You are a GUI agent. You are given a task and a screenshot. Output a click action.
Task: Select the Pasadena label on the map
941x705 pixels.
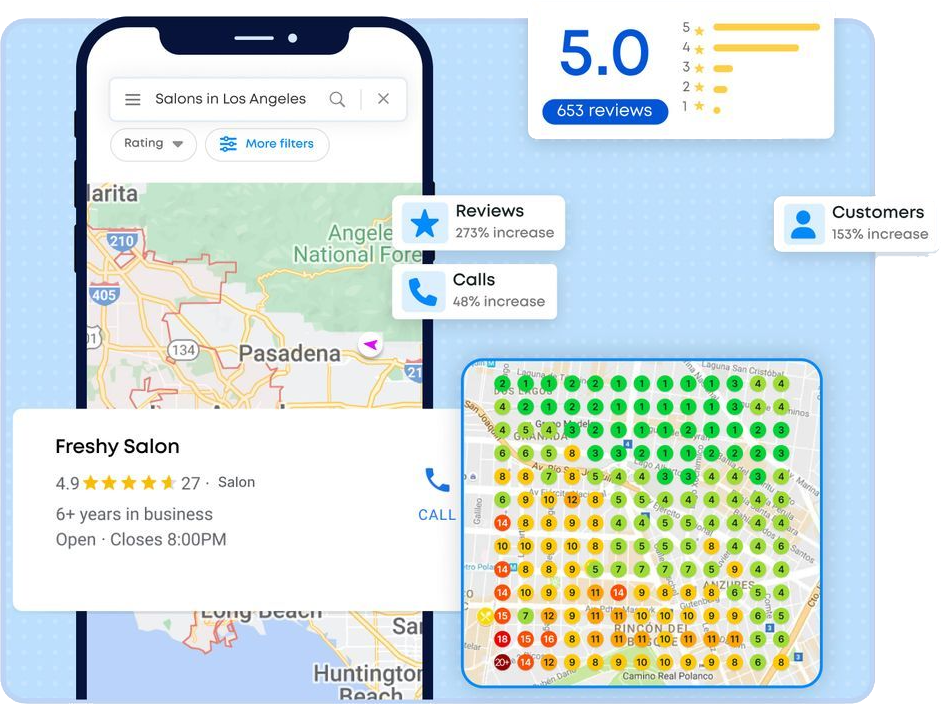pyautogui.click(x=290, y=353)
